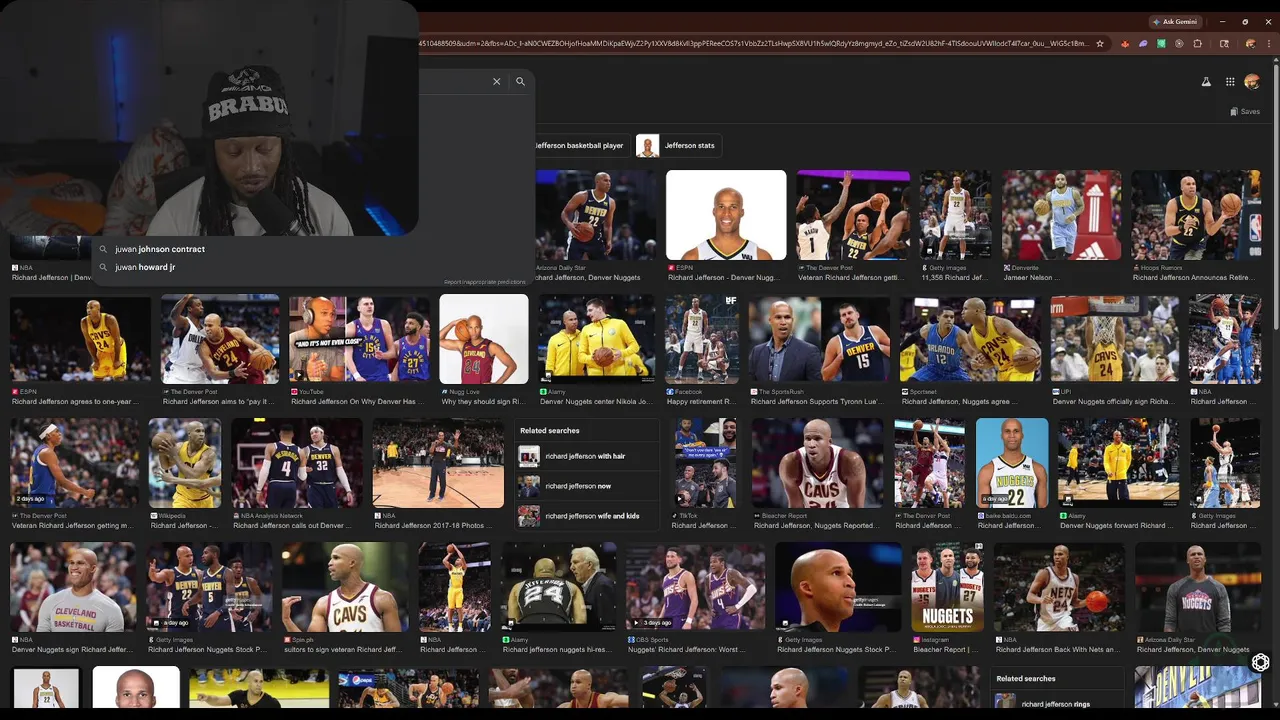Open NBA 'Richard Jefferson Back With Nets' image
This screenshot has height=720, width=1280.
pos(1059,587)
